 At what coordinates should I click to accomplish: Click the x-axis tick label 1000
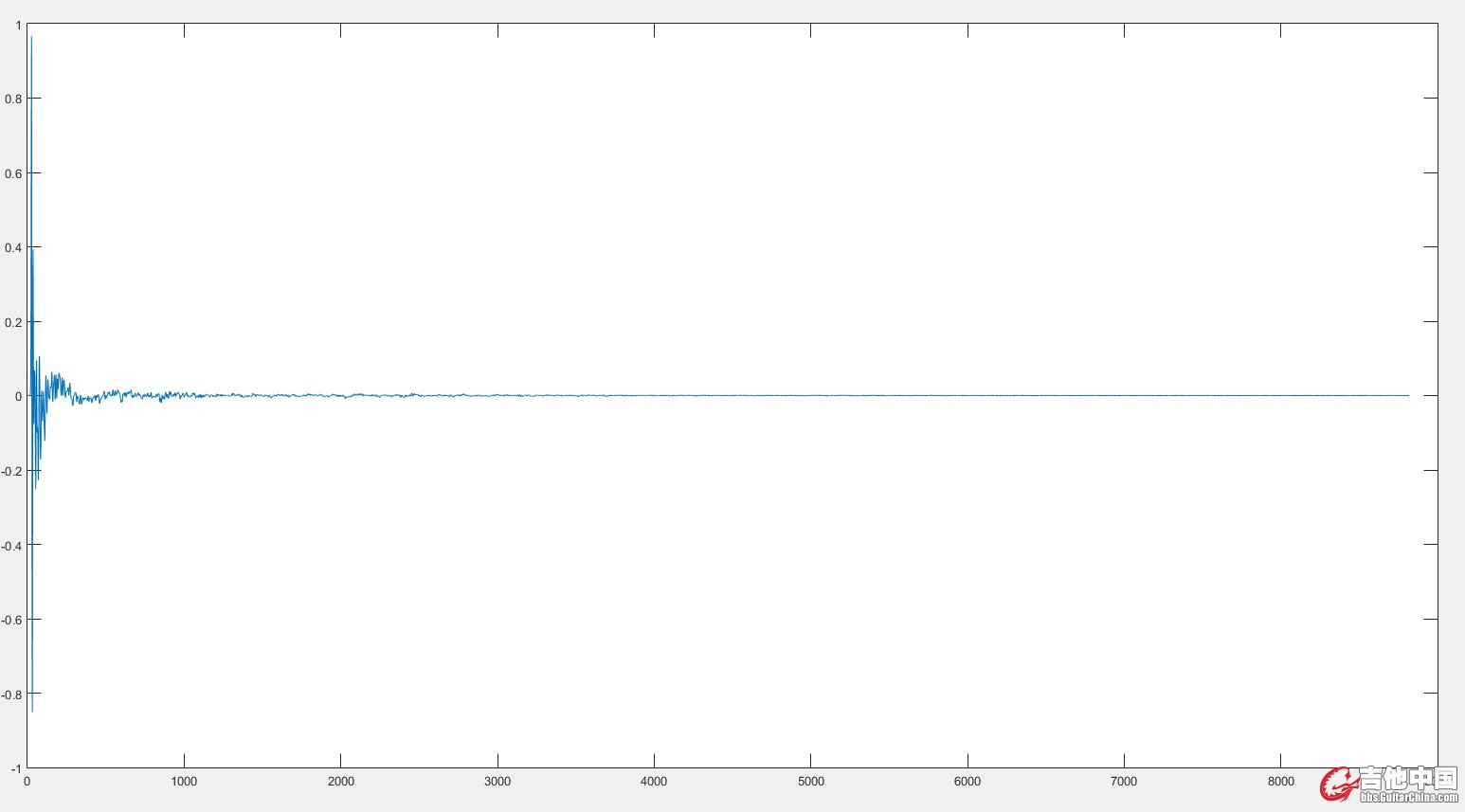(184, 782)
